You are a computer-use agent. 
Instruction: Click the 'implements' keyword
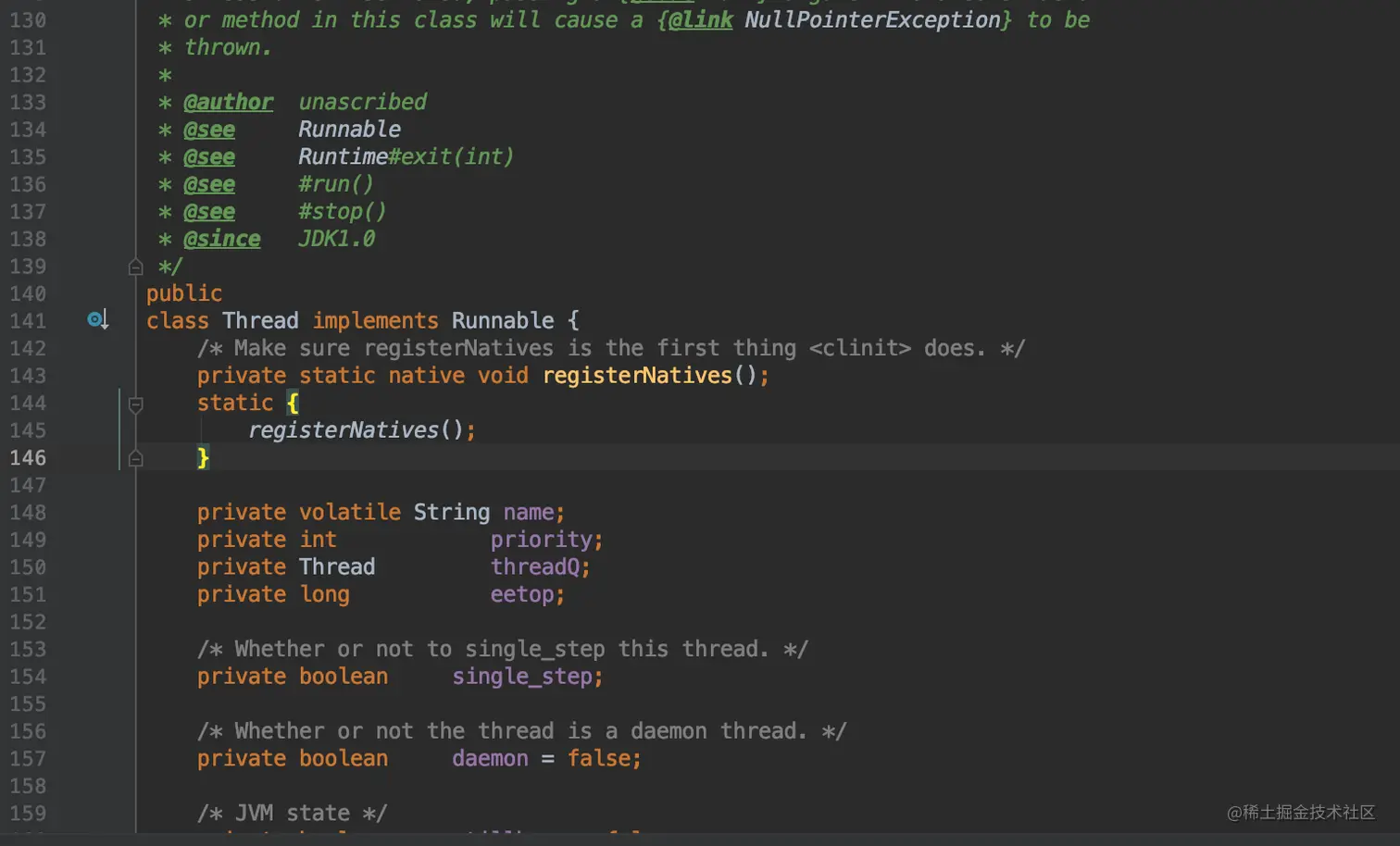[375, 320]
